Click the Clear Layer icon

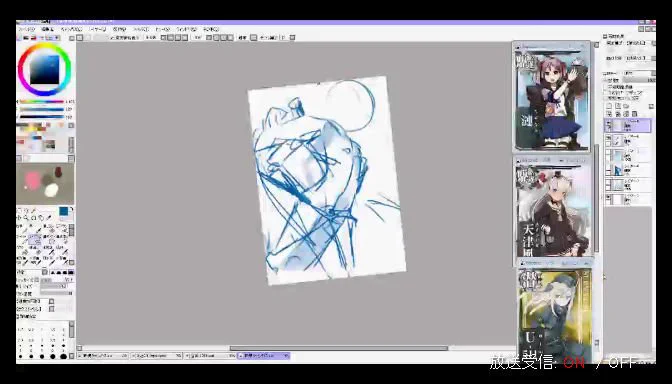(x=626, y=114)
